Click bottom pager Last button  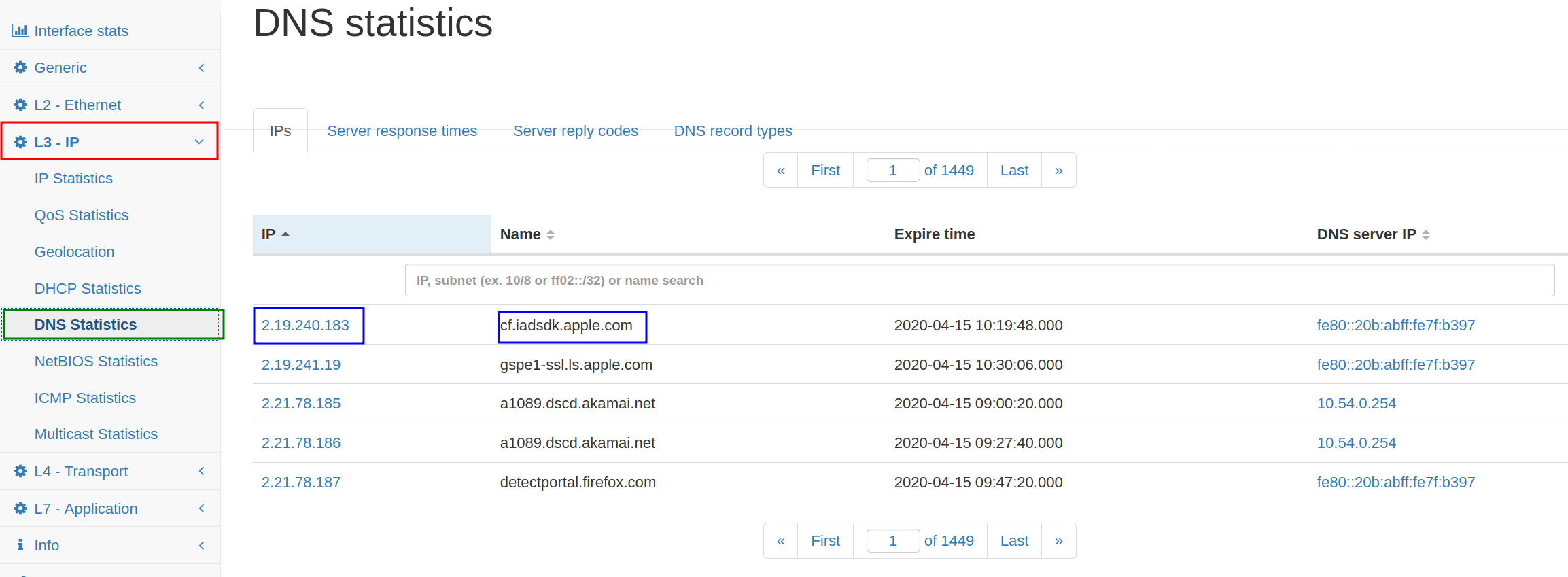coord(1014,540)
